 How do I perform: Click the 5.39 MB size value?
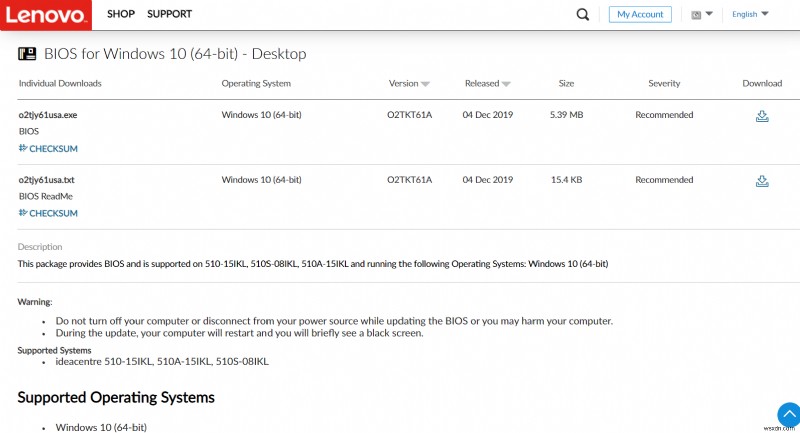coord(566,115)
